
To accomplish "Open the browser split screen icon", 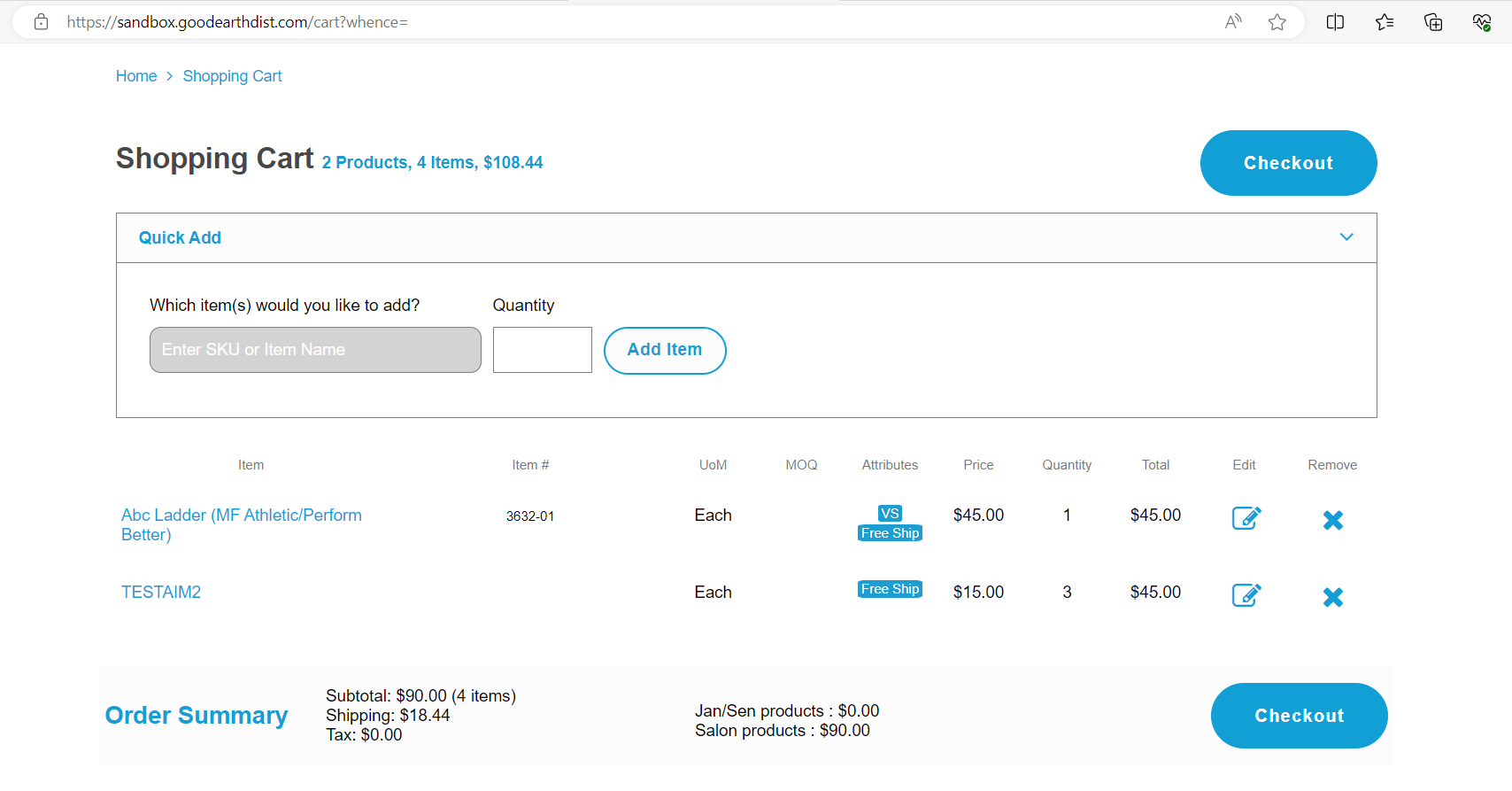I will coord(1335,22).
